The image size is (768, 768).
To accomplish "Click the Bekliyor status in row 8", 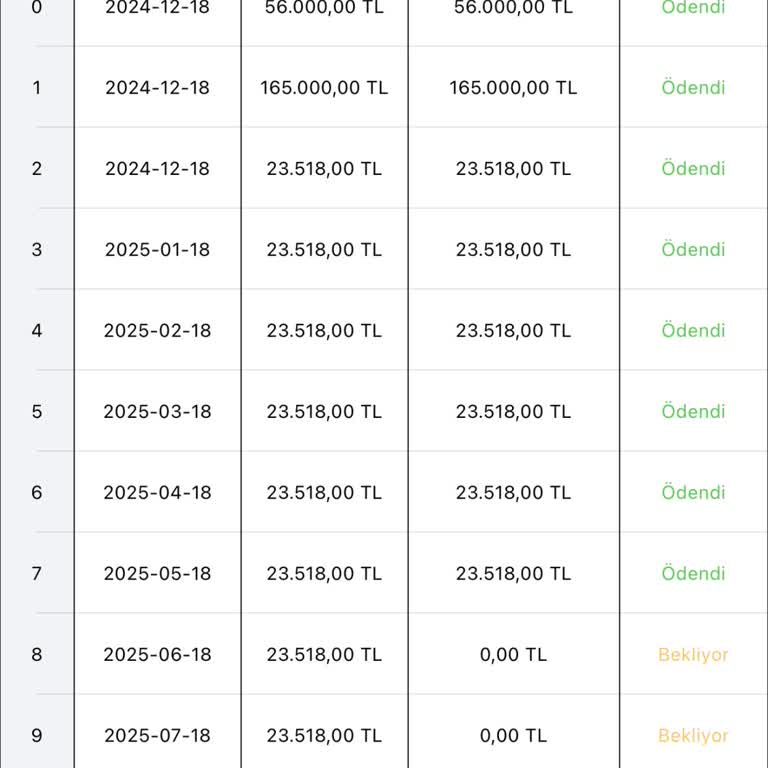I will pyautogui.click(x=693, y=655).
